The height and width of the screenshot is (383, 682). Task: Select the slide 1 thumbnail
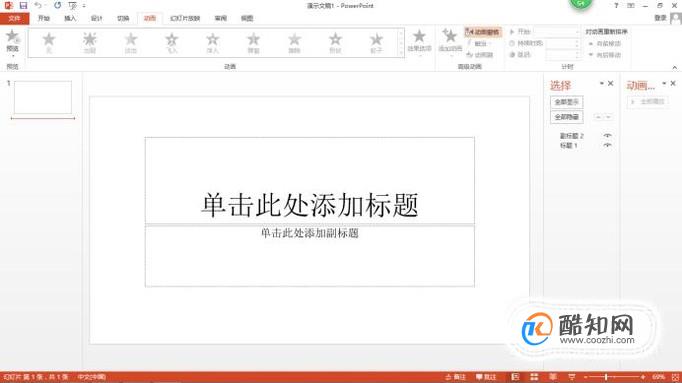point(43,97)
